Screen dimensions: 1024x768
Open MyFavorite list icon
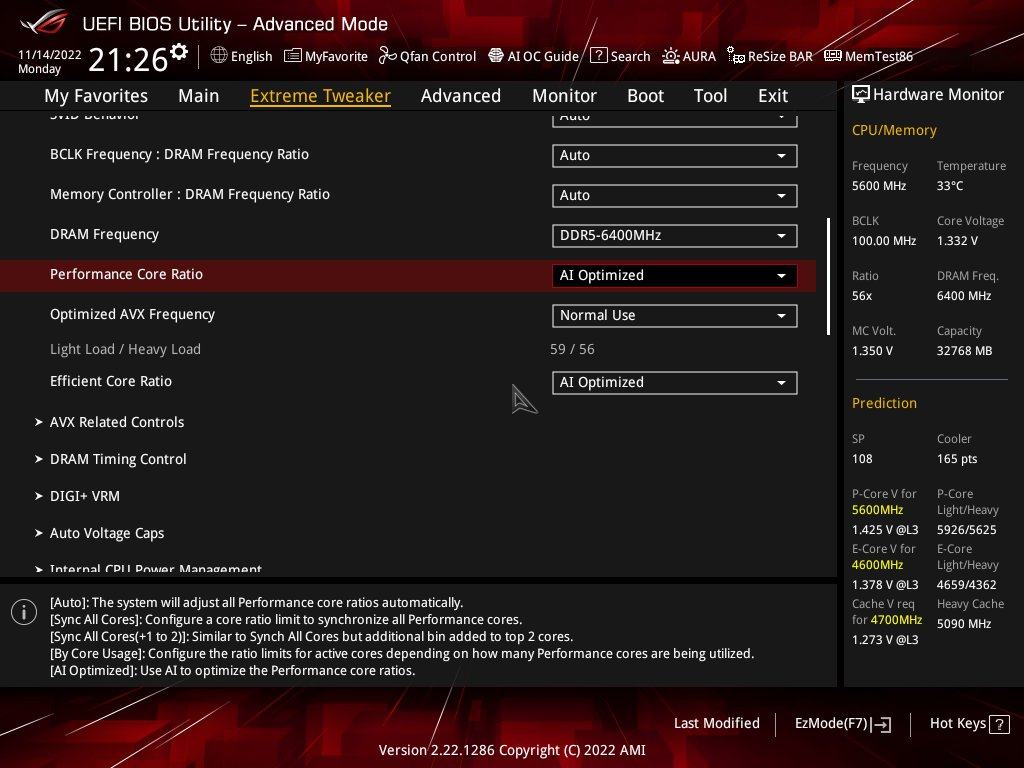pyautogui.click(x=293, y=56)
